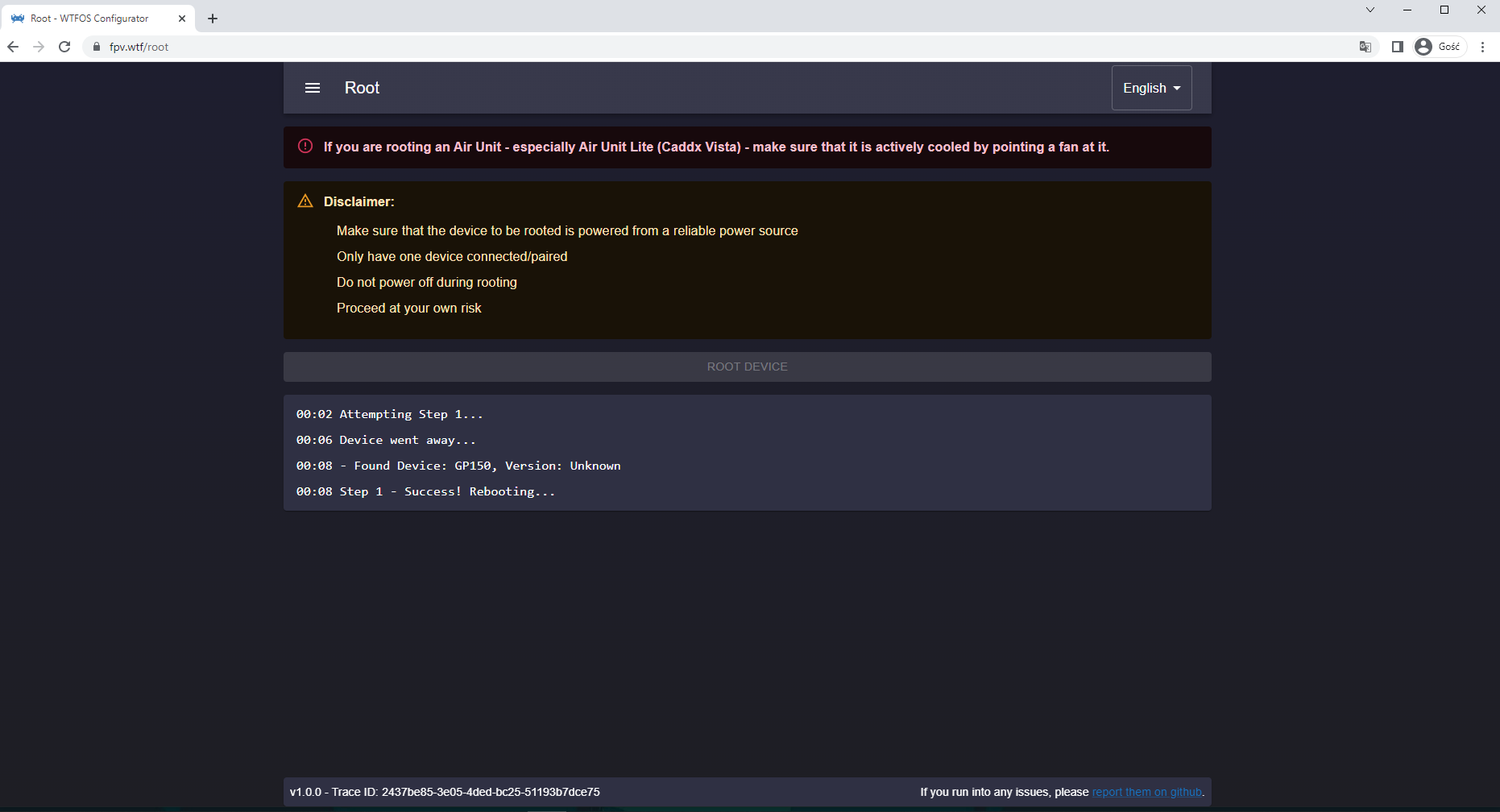
Task: Click the yellow warning triangle beside Disclaimer
Action: pos(305,201)
